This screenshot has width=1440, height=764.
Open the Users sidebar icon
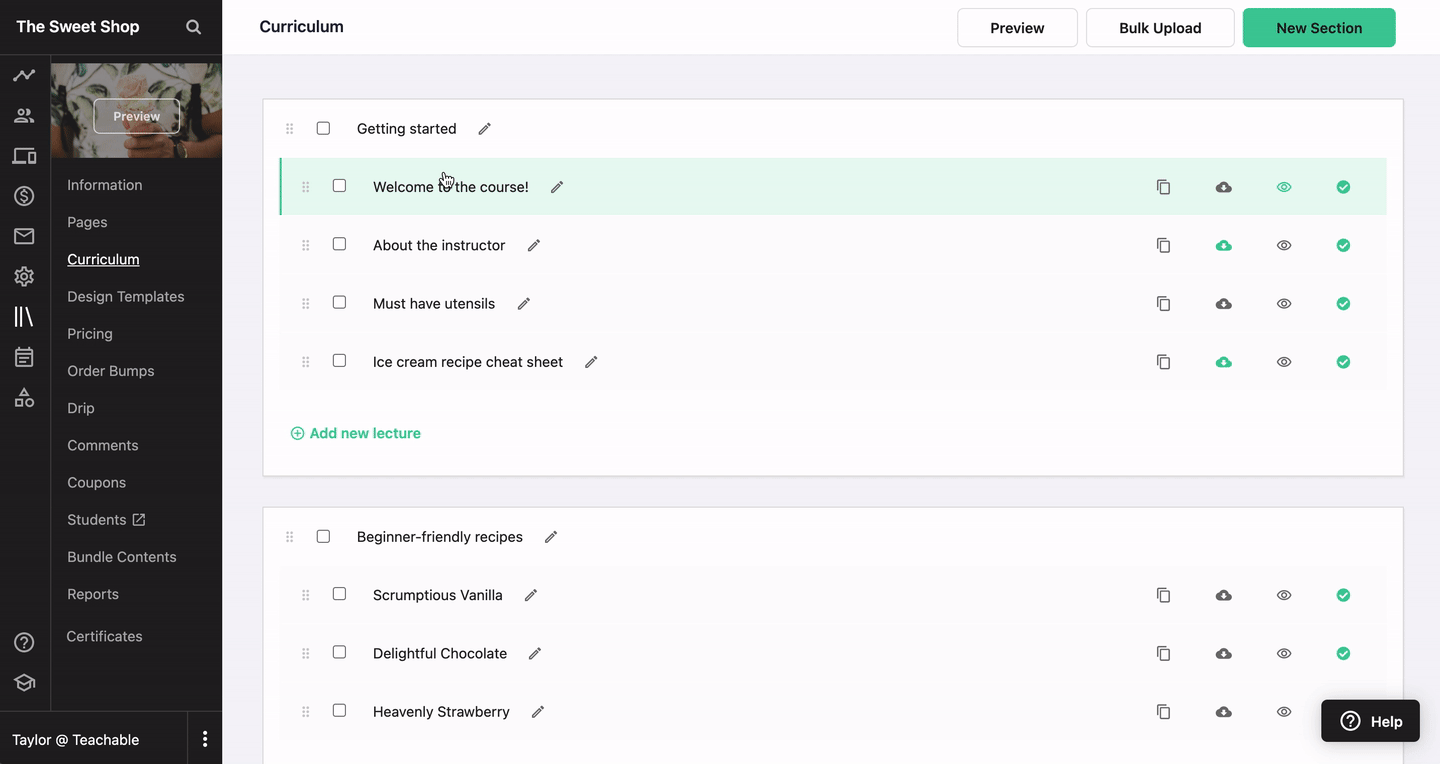(24, 116)
